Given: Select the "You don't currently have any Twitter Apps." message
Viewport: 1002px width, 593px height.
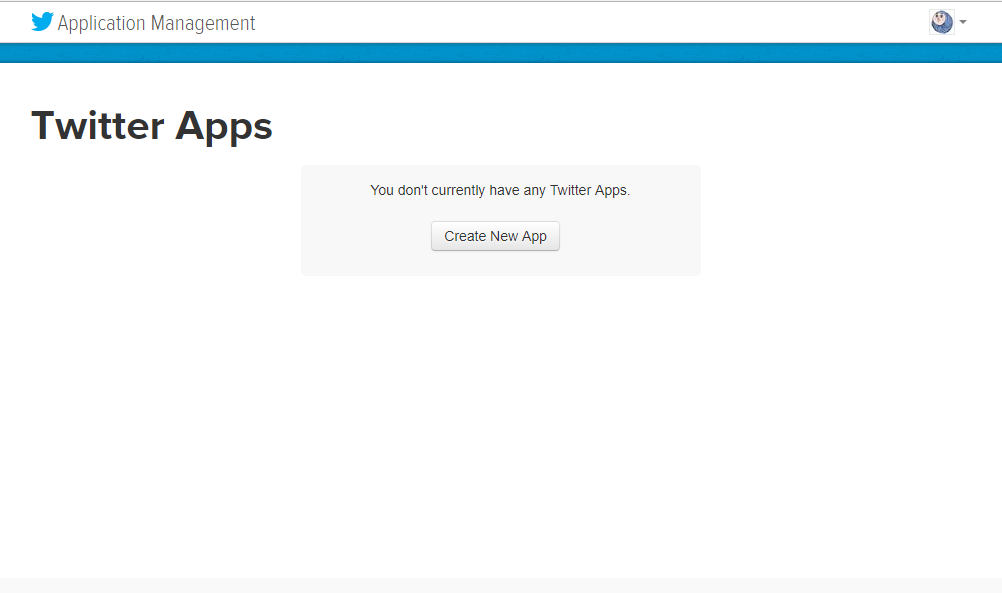Looking at the screenshot, I should 500,190.
